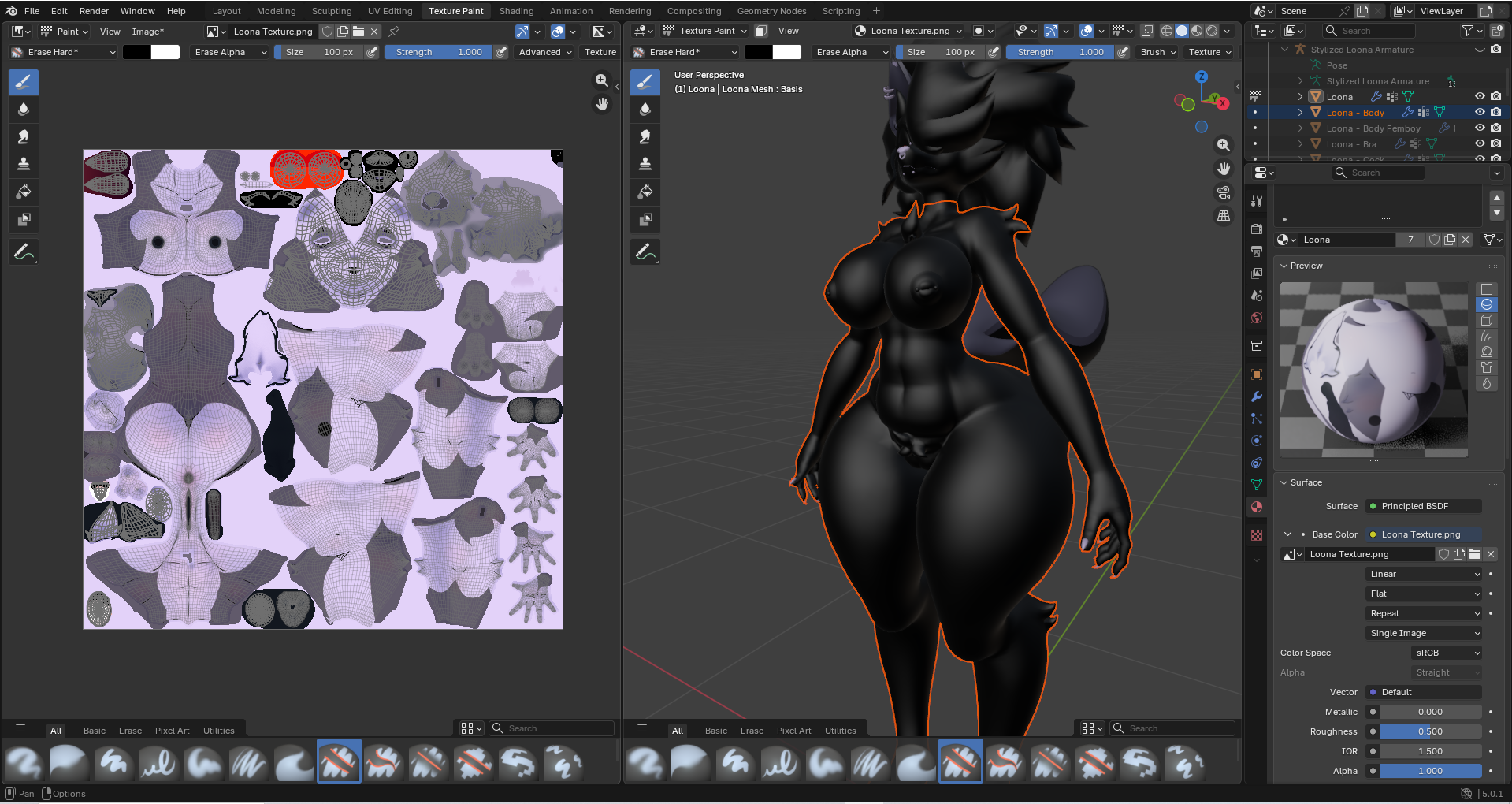Click the Strength slider in Image Editor header
This screenshot has height=804, width=1512.
439,52
